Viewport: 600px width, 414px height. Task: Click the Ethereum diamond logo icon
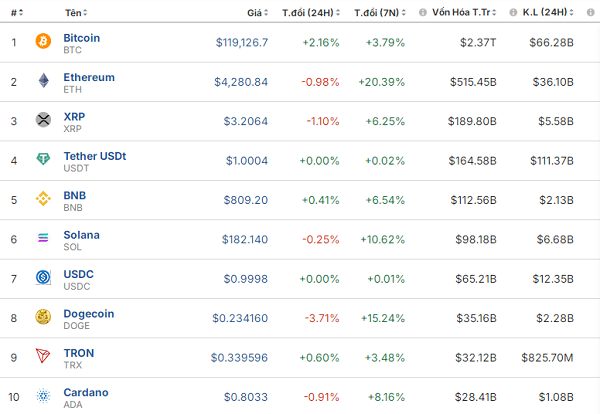pyautogui.click(x=44, y=80)
